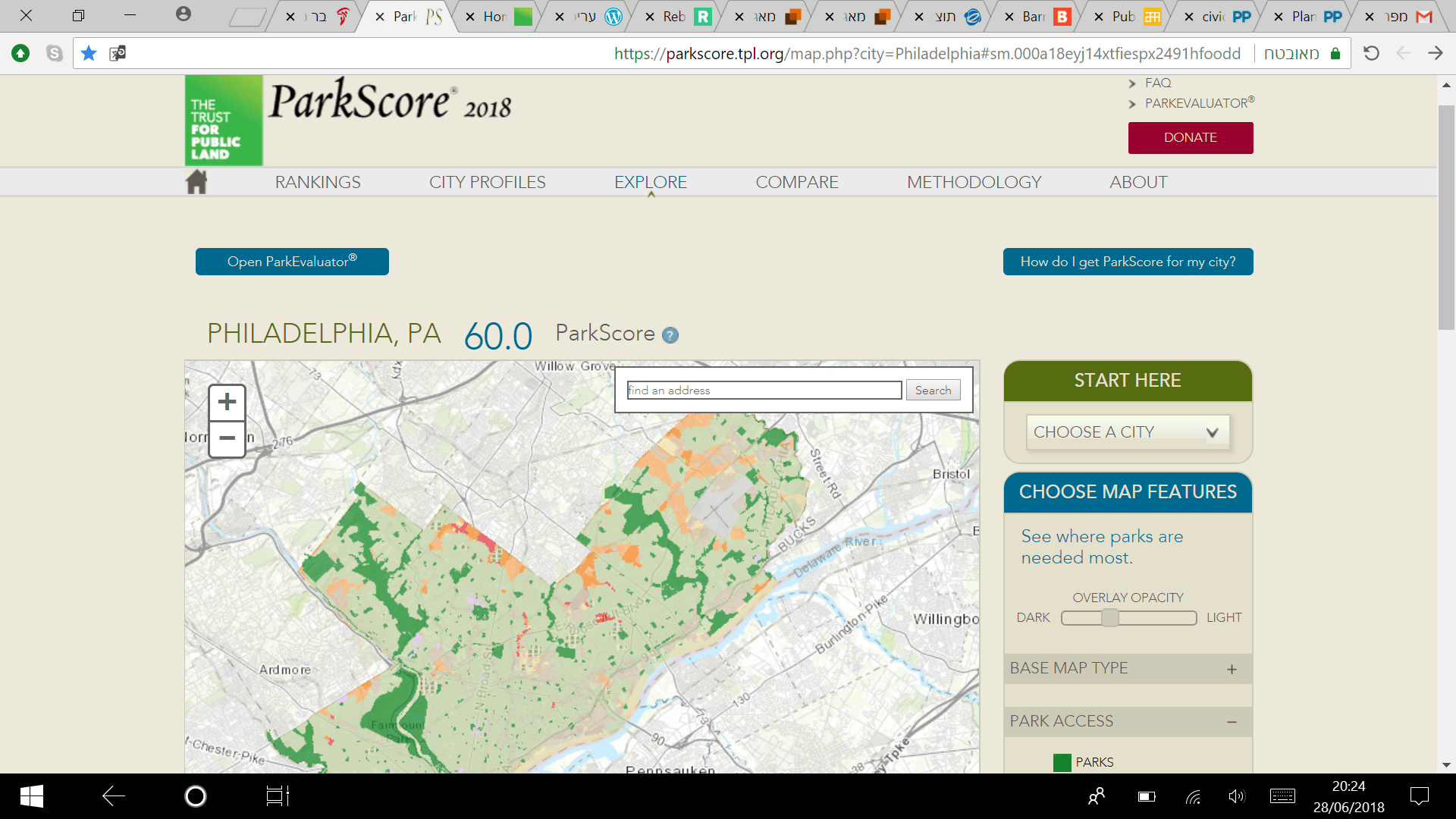The image size is (1456, 819).
Task: Click the bookmark star icon in address bar
Action: click(89, 53)
